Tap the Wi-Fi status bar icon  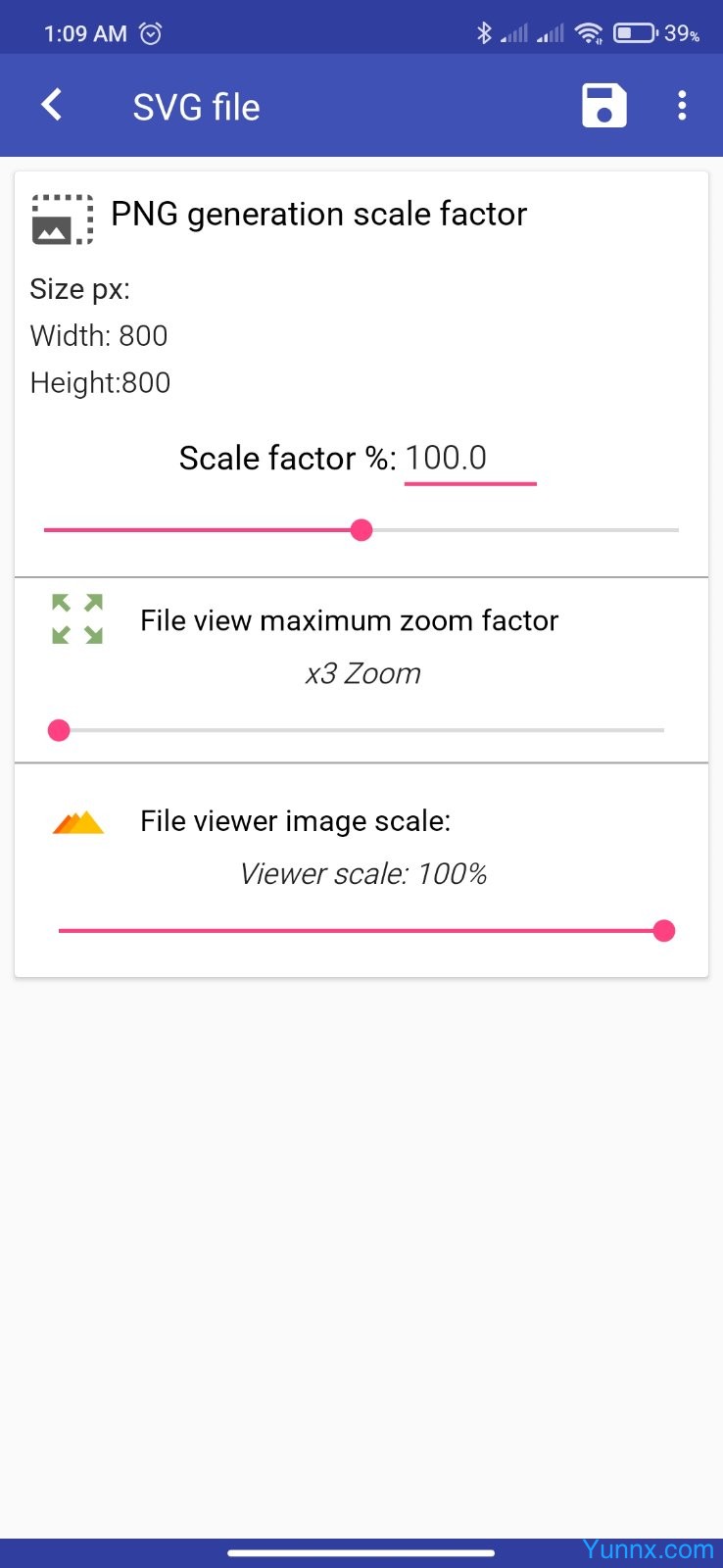click(589, 33)
